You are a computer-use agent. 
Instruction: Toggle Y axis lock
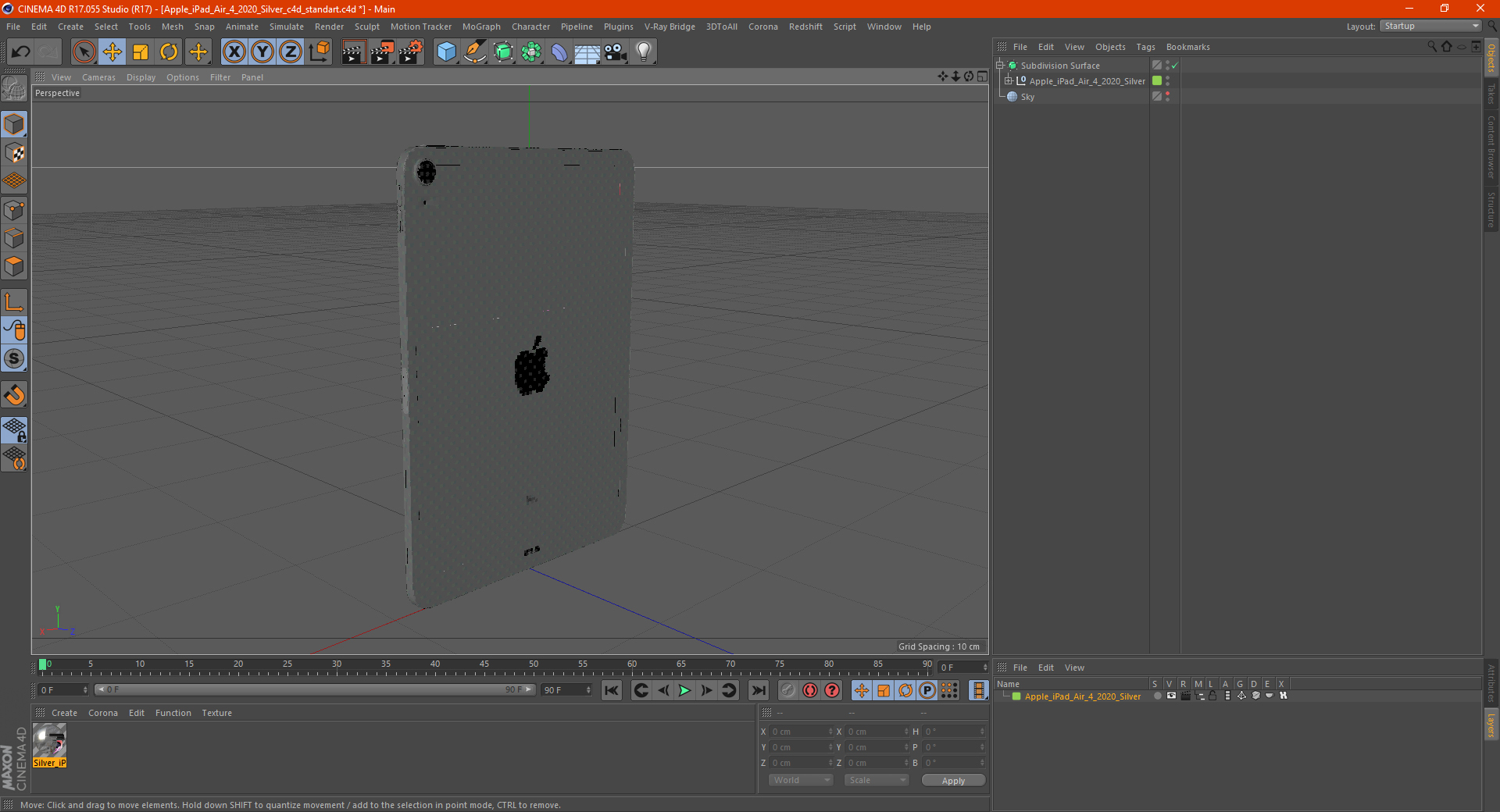coord(262,52)
